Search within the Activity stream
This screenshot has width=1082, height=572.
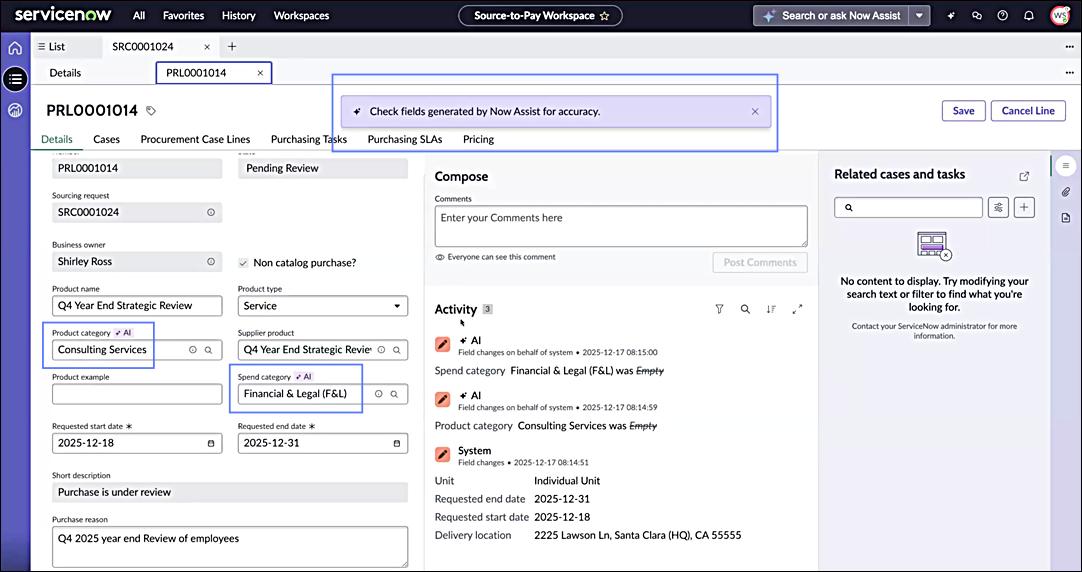tap(745, 309)
